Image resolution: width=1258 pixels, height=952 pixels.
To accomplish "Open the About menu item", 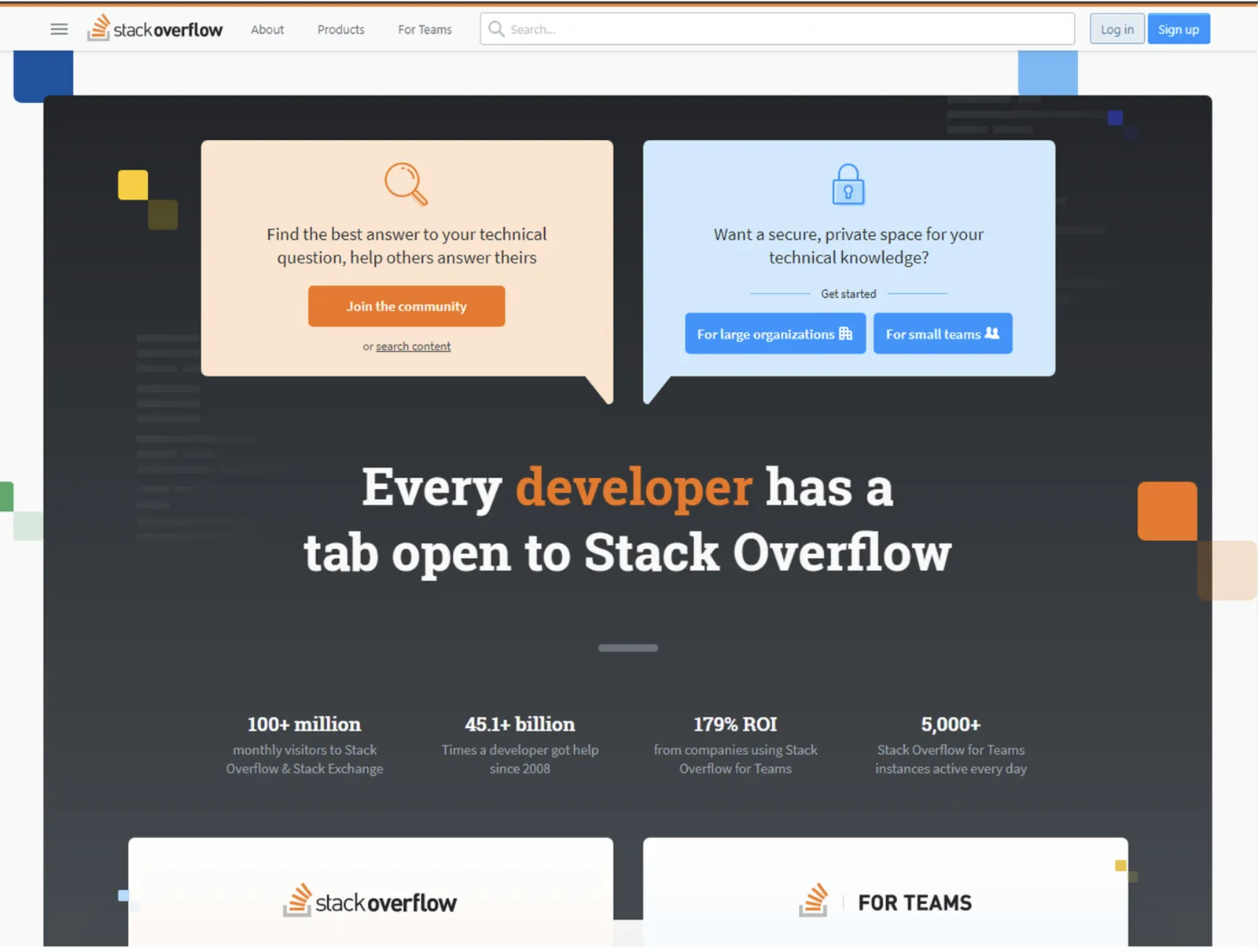I will 267,29.
